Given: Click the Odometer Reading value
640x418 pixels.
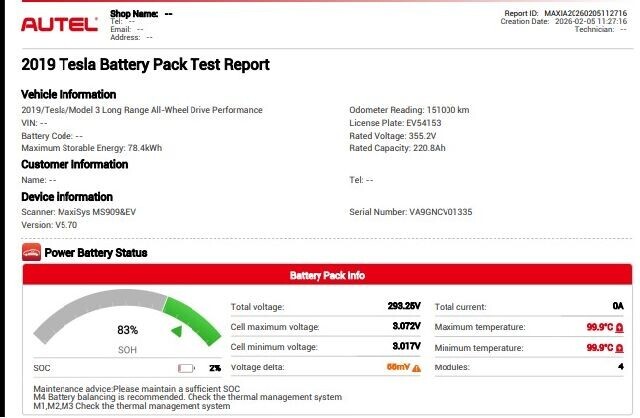Looking at the screenshot, I should click(x=447, y=110).
